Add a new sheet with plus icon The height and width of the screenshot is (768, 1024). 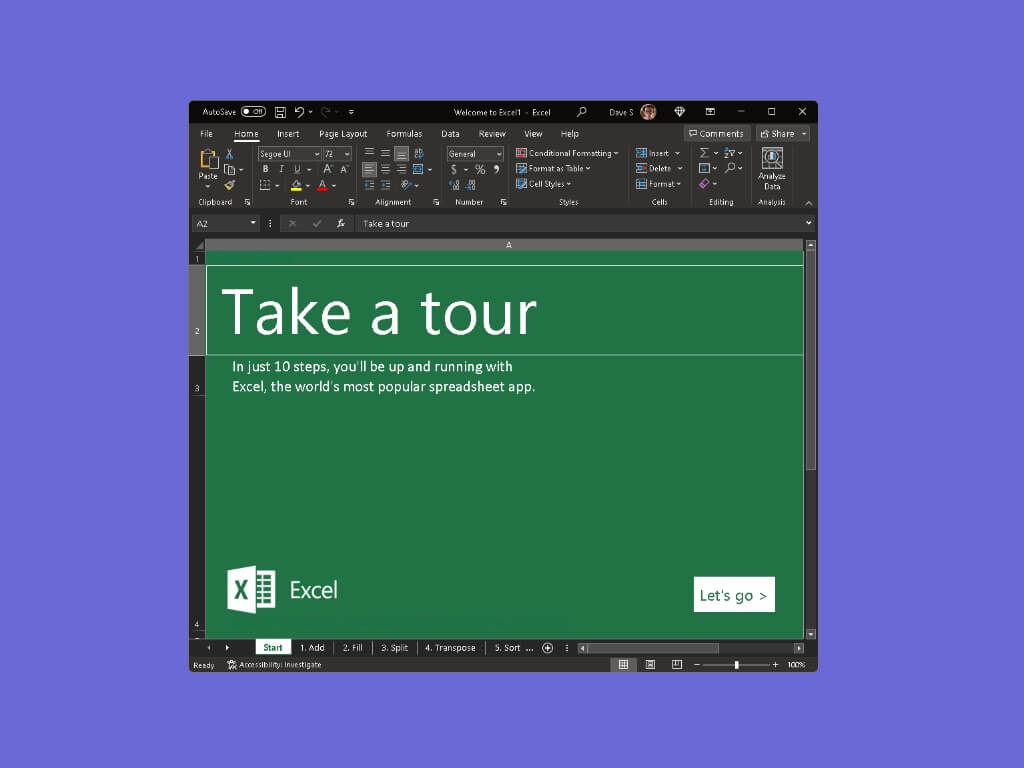tap(548, 648)
